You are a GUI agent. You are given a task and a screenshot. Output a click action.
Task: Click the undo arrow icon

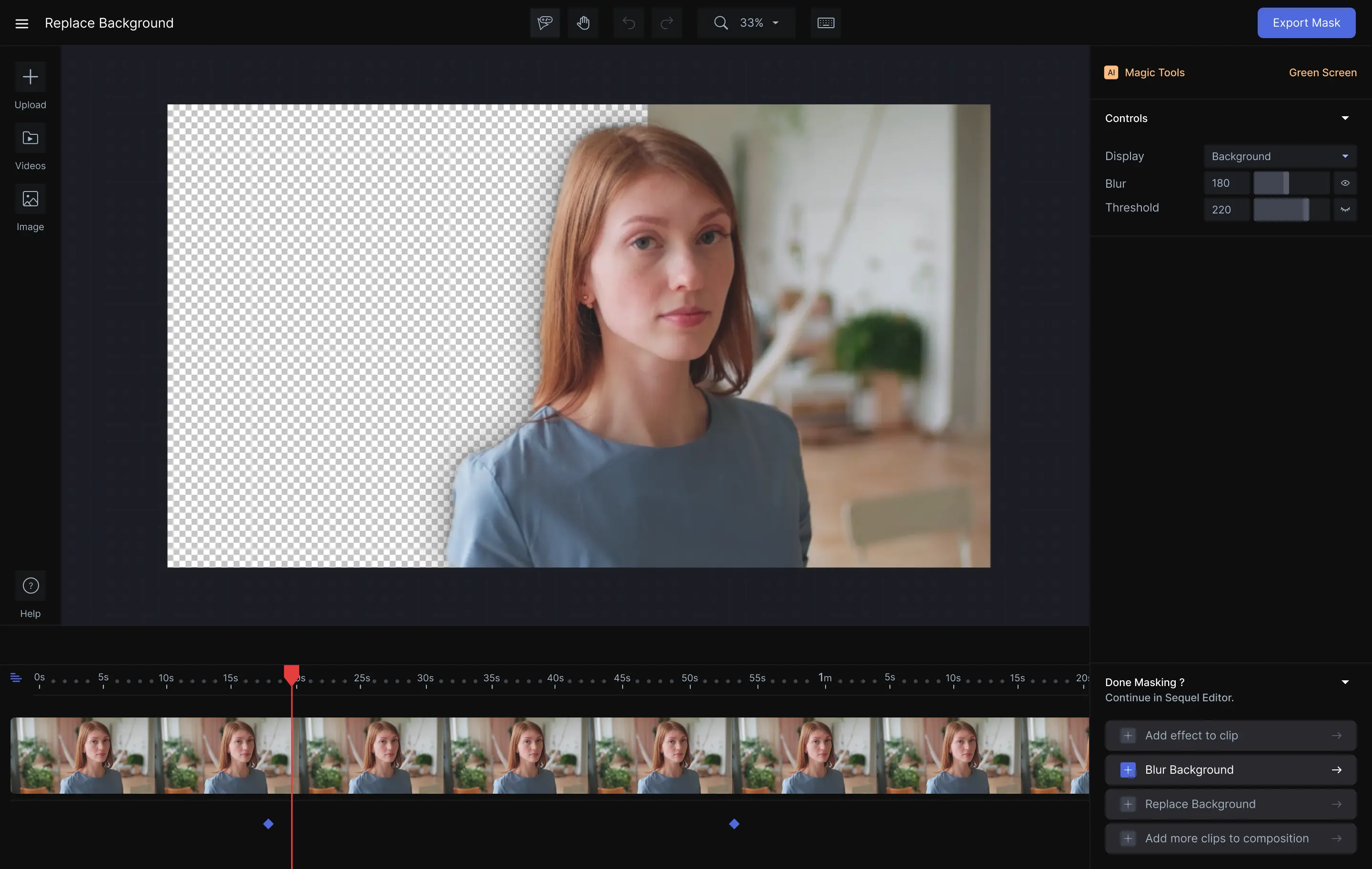tap(628, 23)
